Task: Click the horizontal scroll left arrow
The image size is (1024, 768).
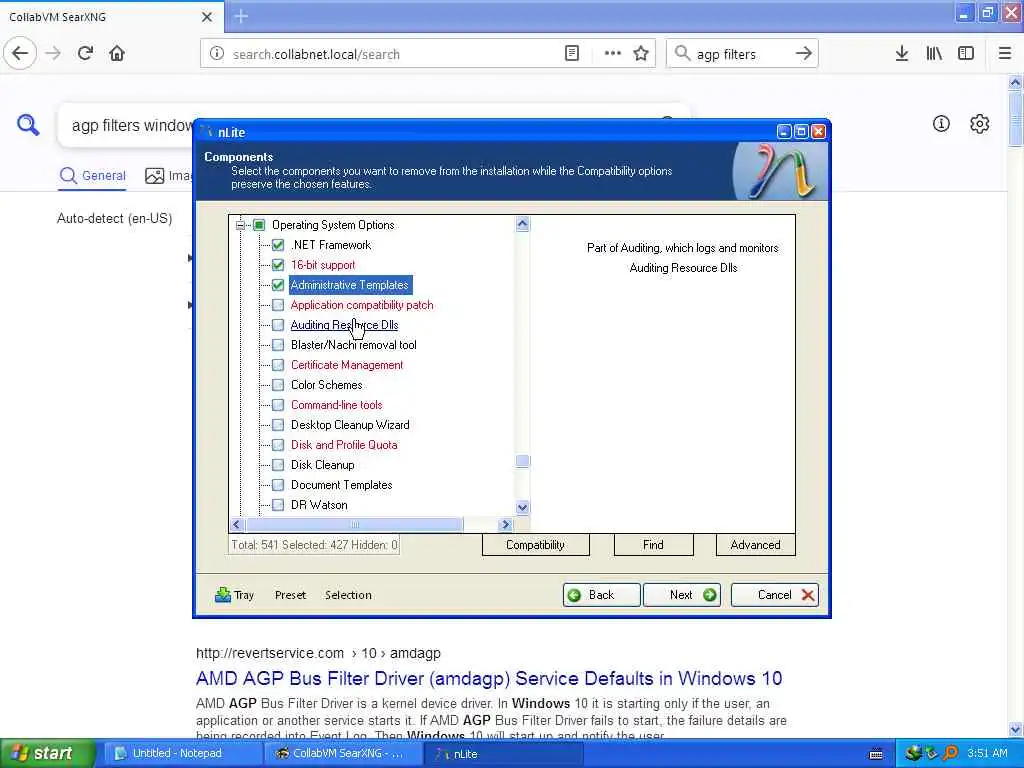Action: pyautogui.click(x=236, y=524)
